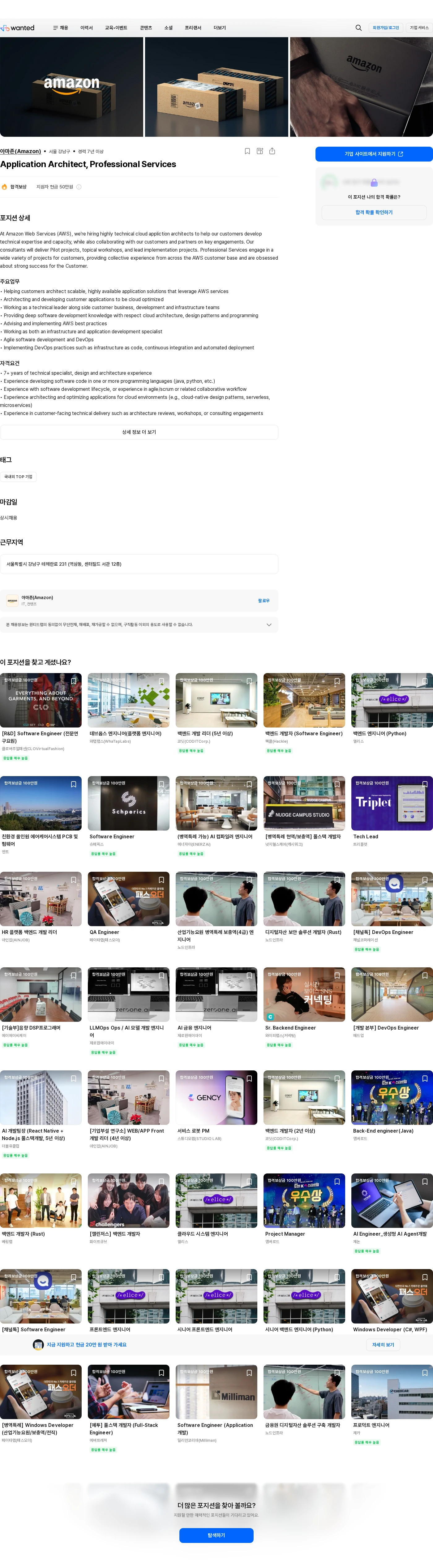Bookmark the [개발 본부] DevOps Engineer card
Image resolution: width=433 pixels, height=1568 pixels.
coord(425,976)
